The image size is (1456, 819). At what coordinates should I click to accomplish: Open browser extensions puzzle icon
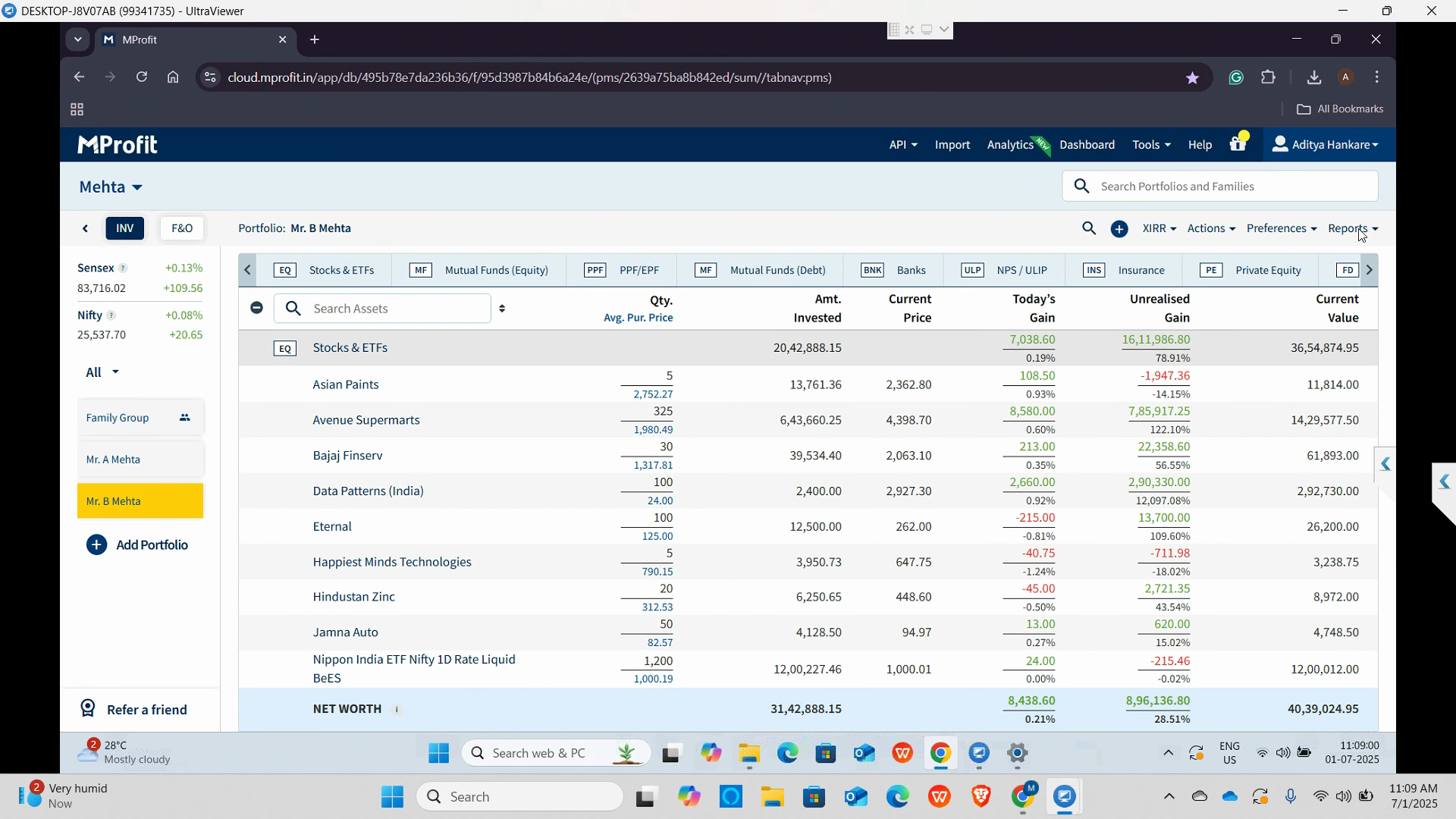tap(1268, 77)
